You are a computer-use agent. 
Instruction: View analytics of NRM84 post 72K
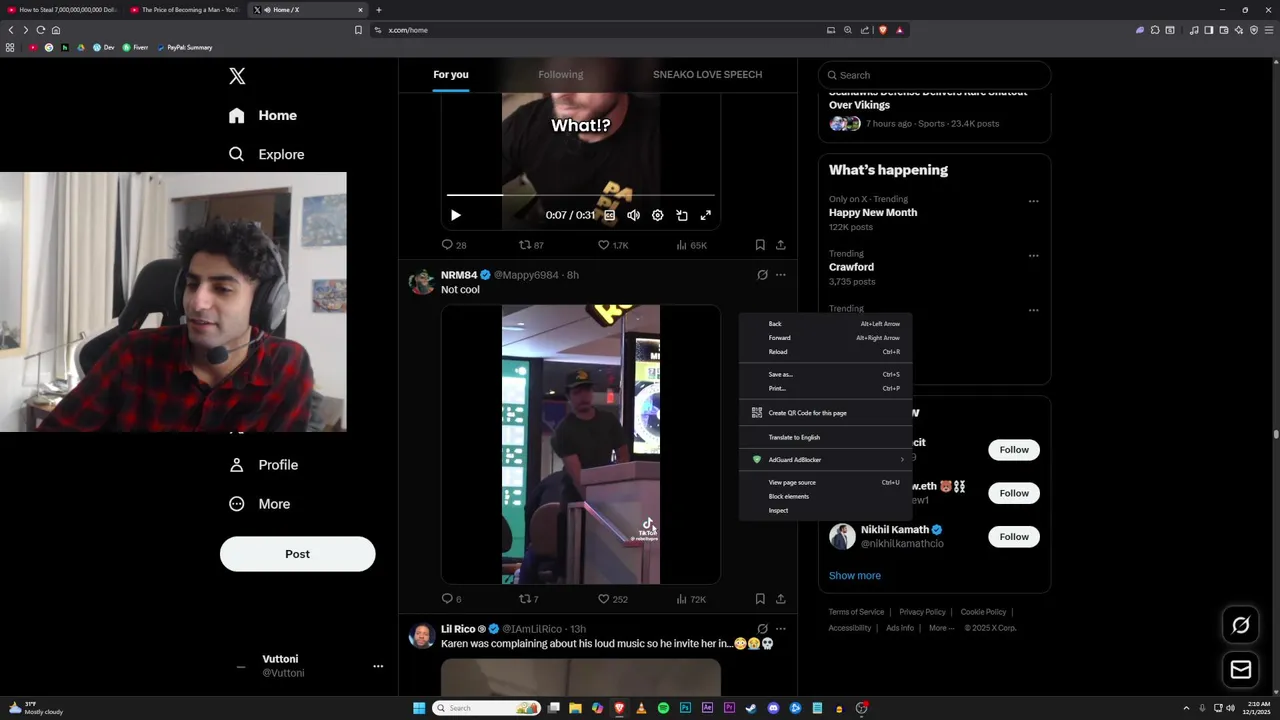pyautogui.click(x=691, y=599)
